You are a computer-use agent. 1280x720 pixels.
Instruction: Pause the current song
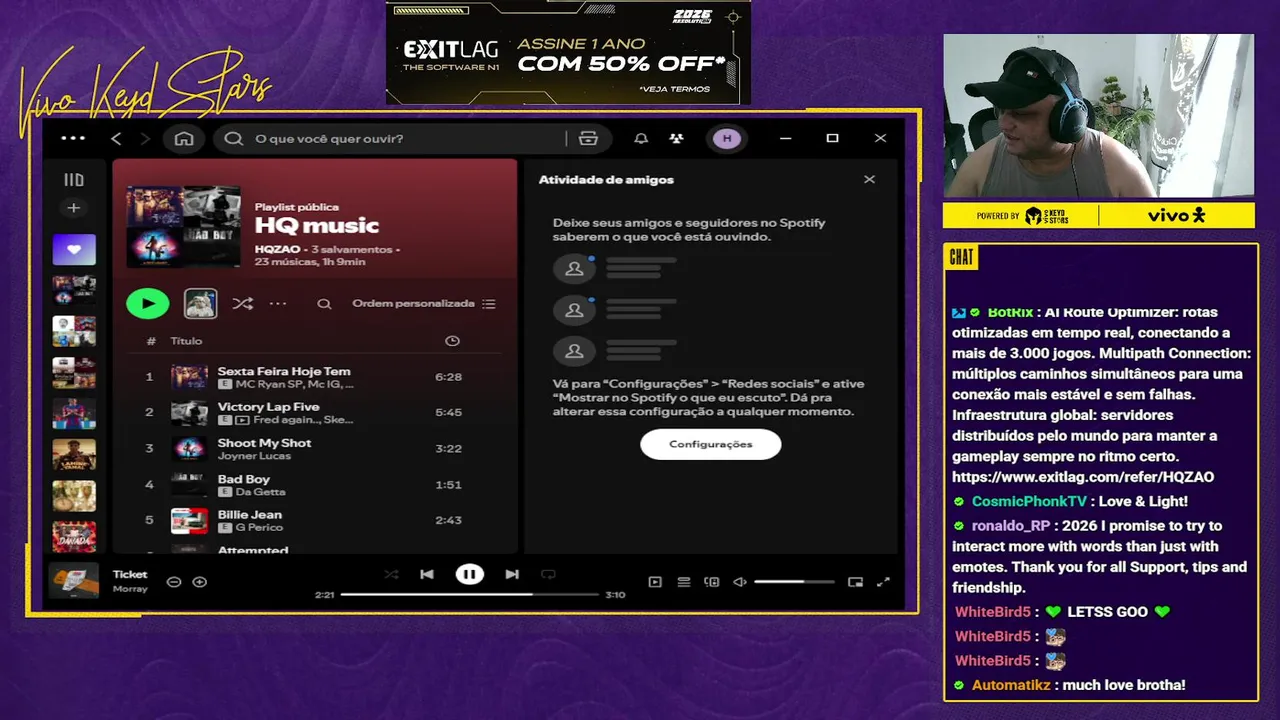(x=469, y=574)
